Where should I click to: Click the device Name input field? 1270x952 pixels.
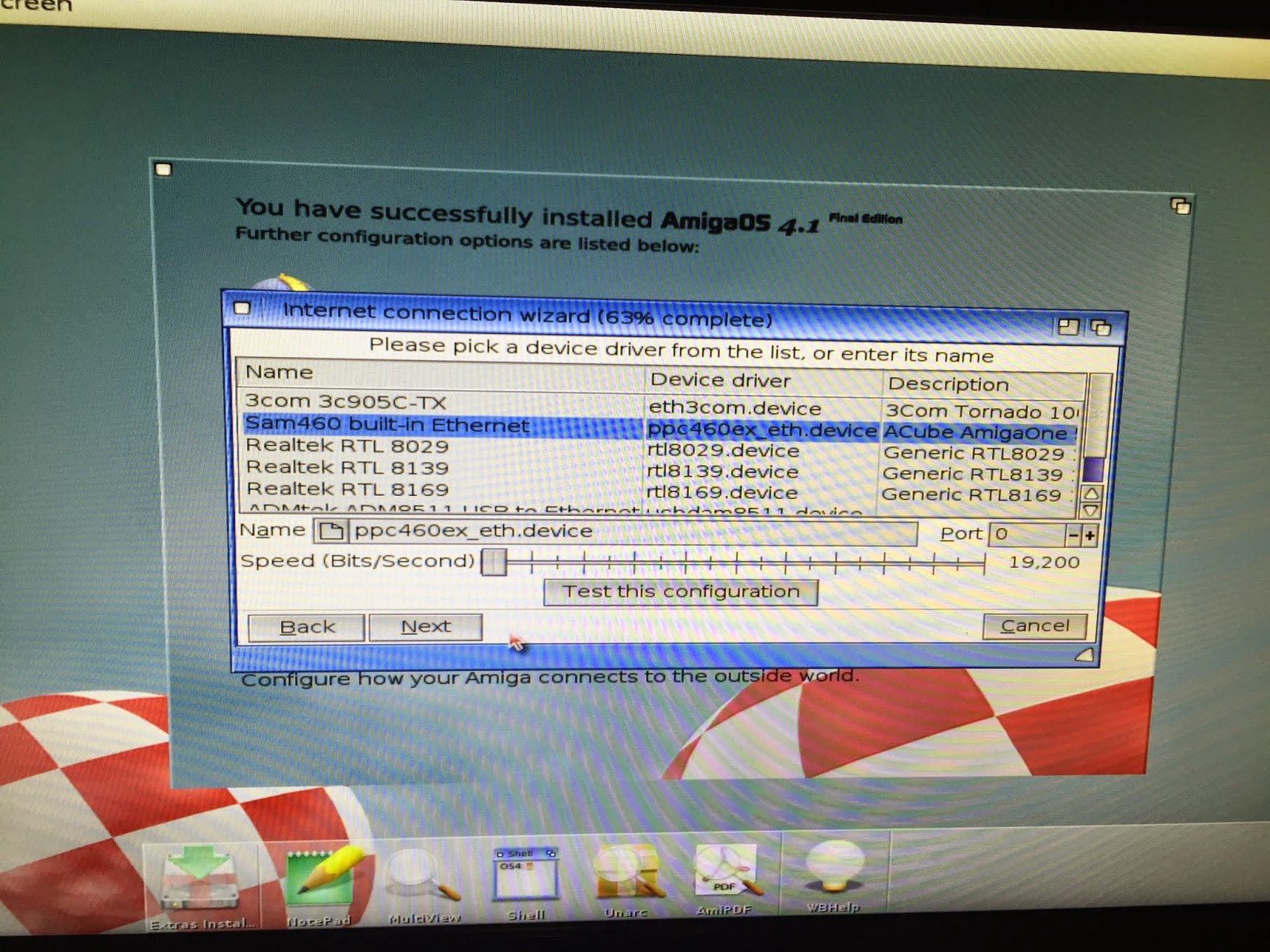tap(633, 532)
